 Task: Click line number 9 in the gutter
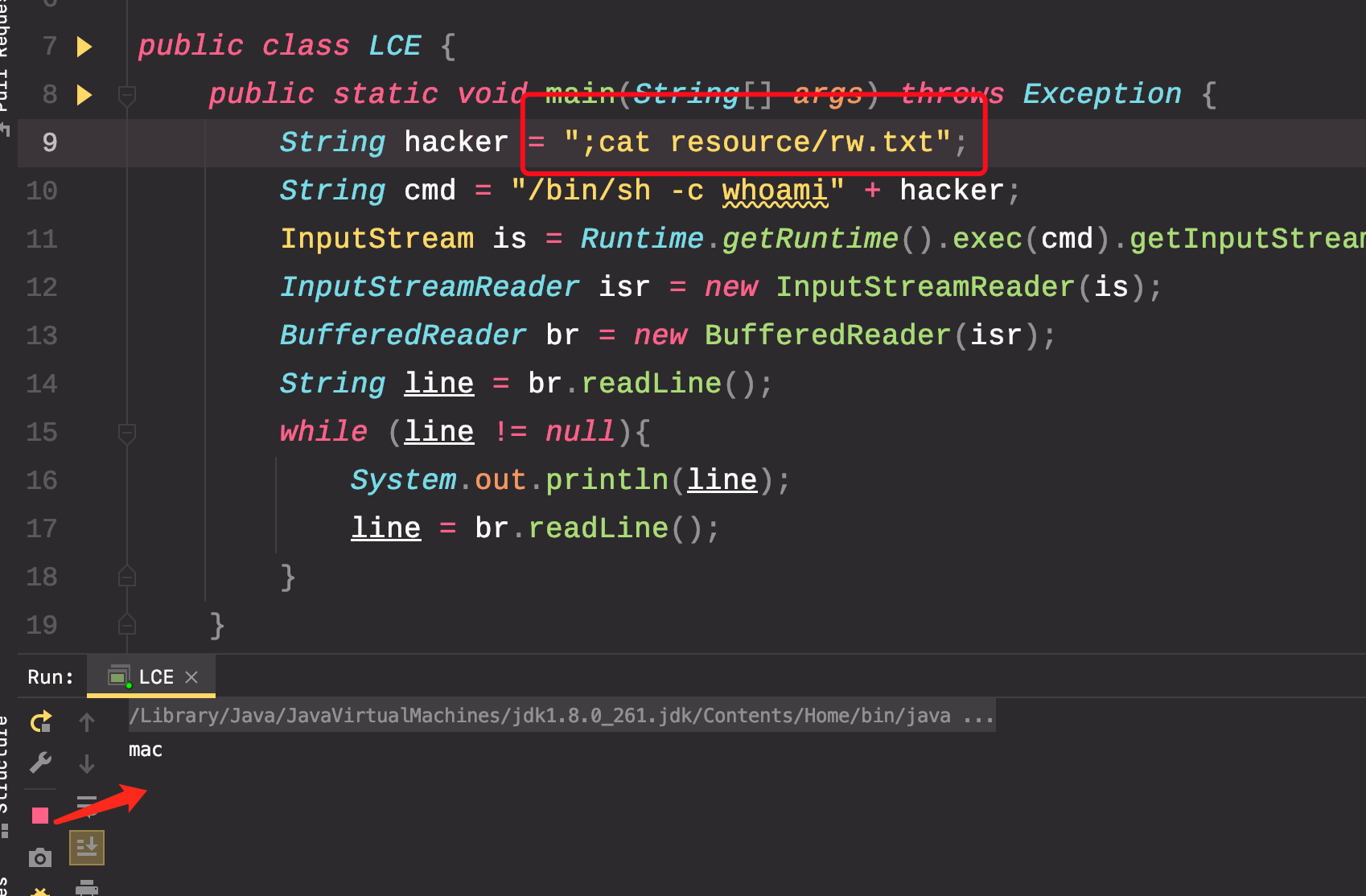coord(50,143)
